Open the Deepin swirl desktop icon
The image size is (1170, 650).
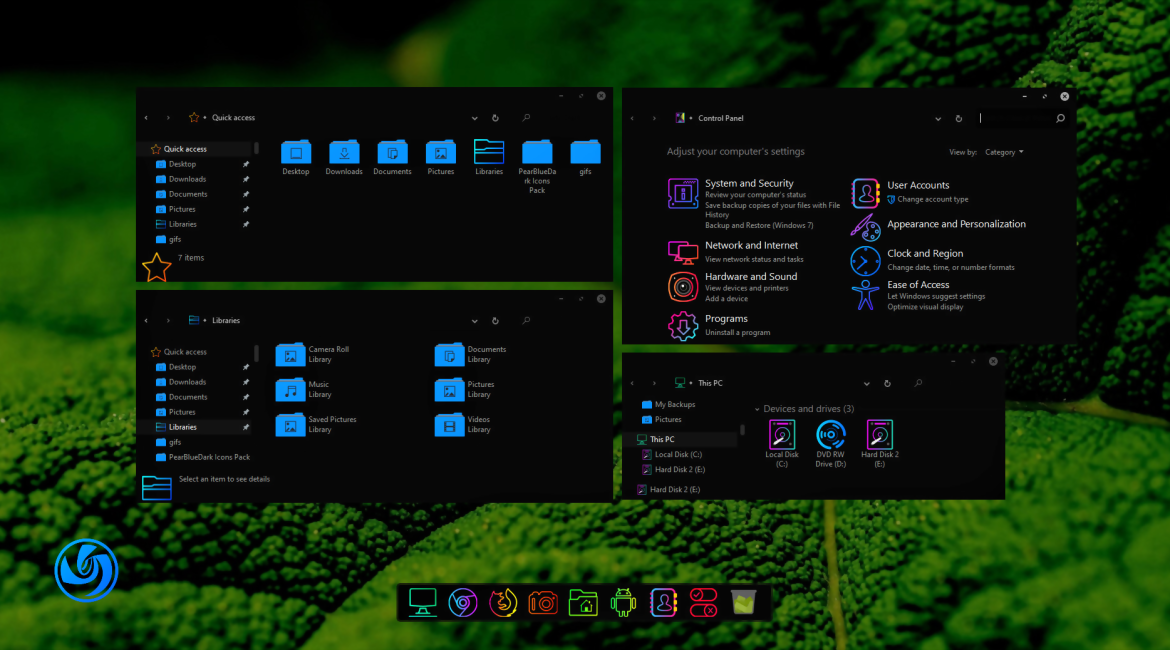(x=86, y=571)
